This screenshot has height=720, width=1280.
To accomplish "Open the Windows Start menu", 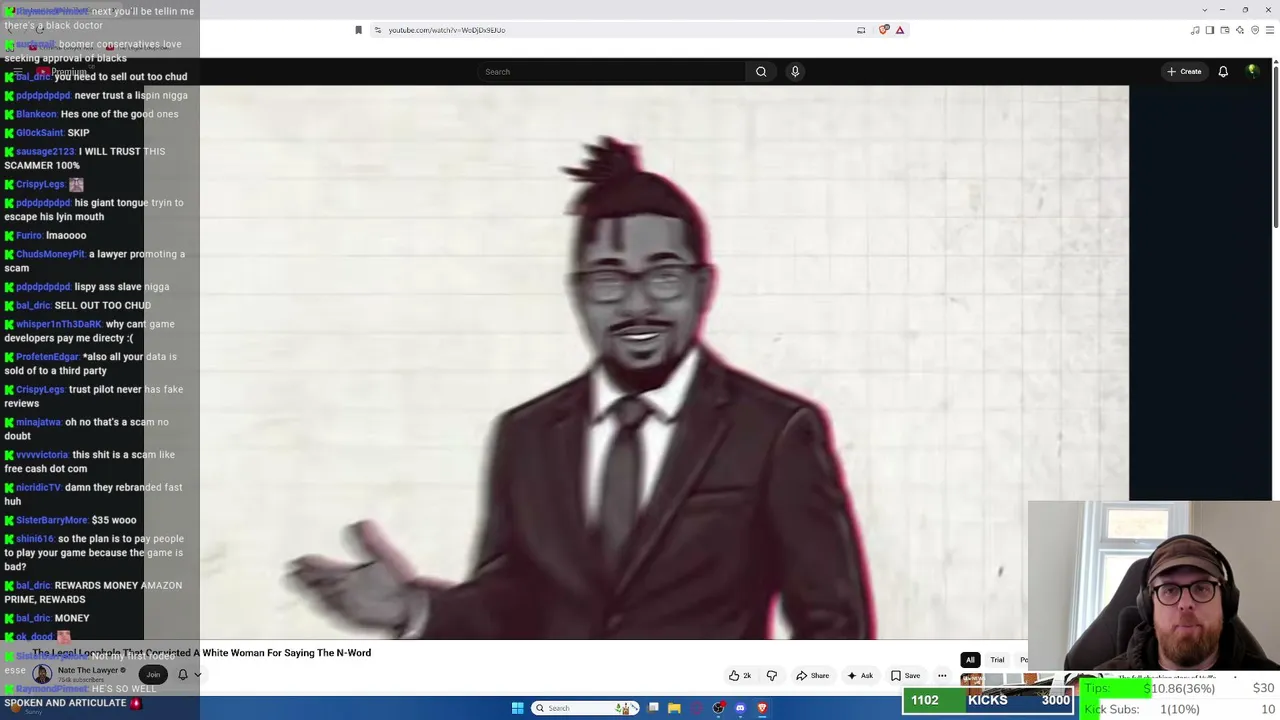I will tap(517, 708).
